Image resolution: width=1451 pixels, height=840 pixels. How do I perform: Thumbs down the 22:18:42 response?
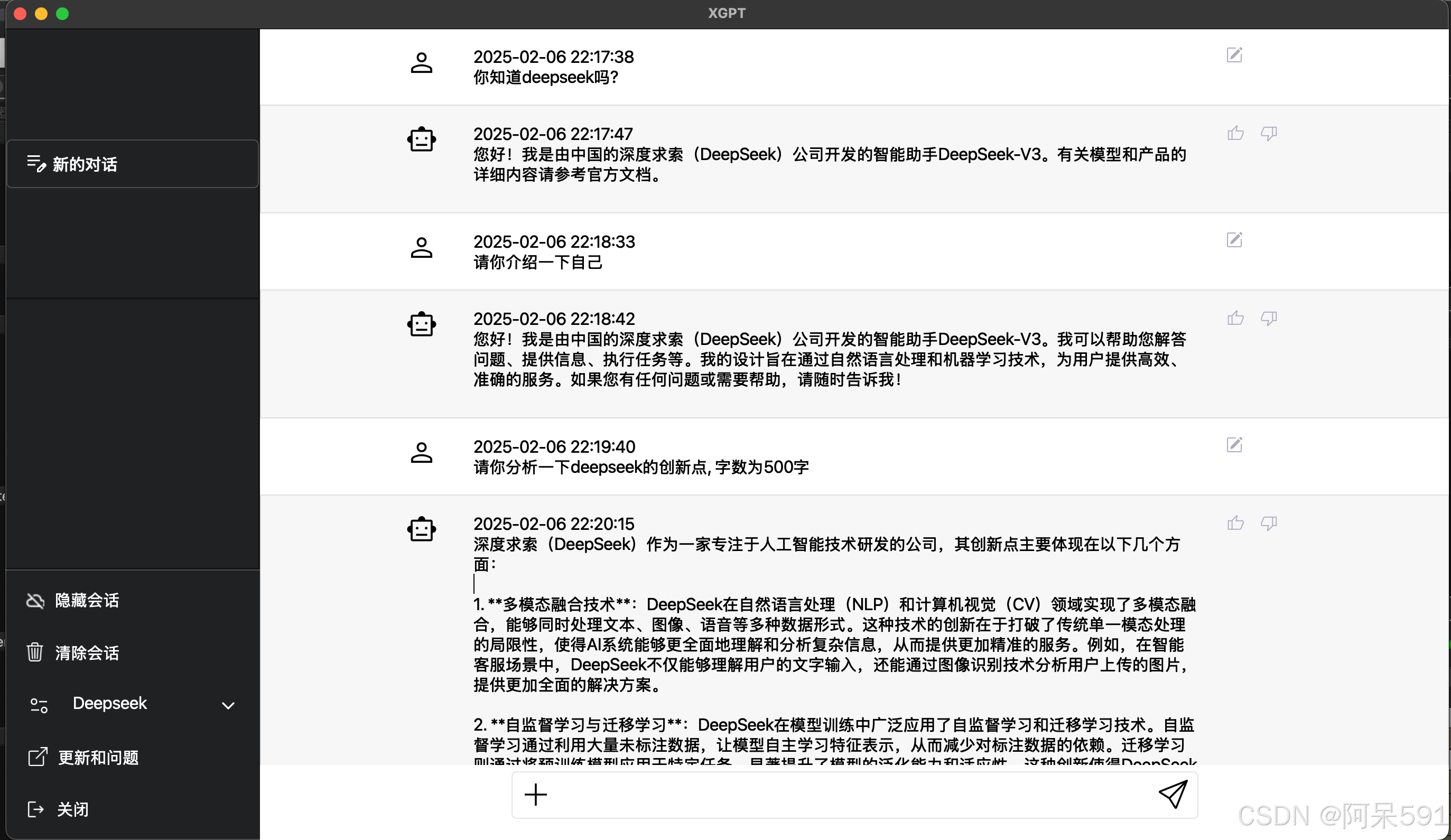(x=1270, y=318)
